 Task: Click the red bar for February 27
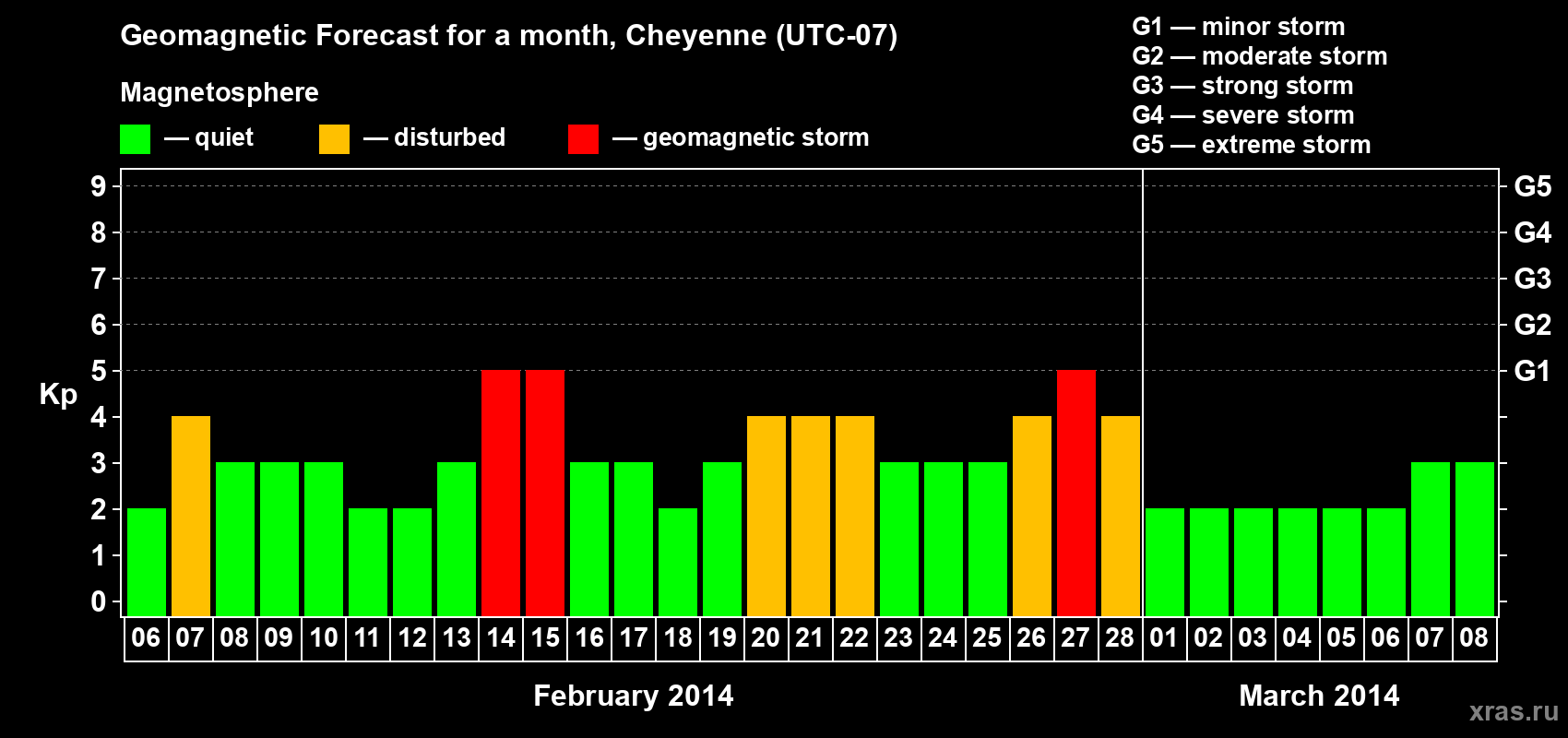(x=1076, y=493)
